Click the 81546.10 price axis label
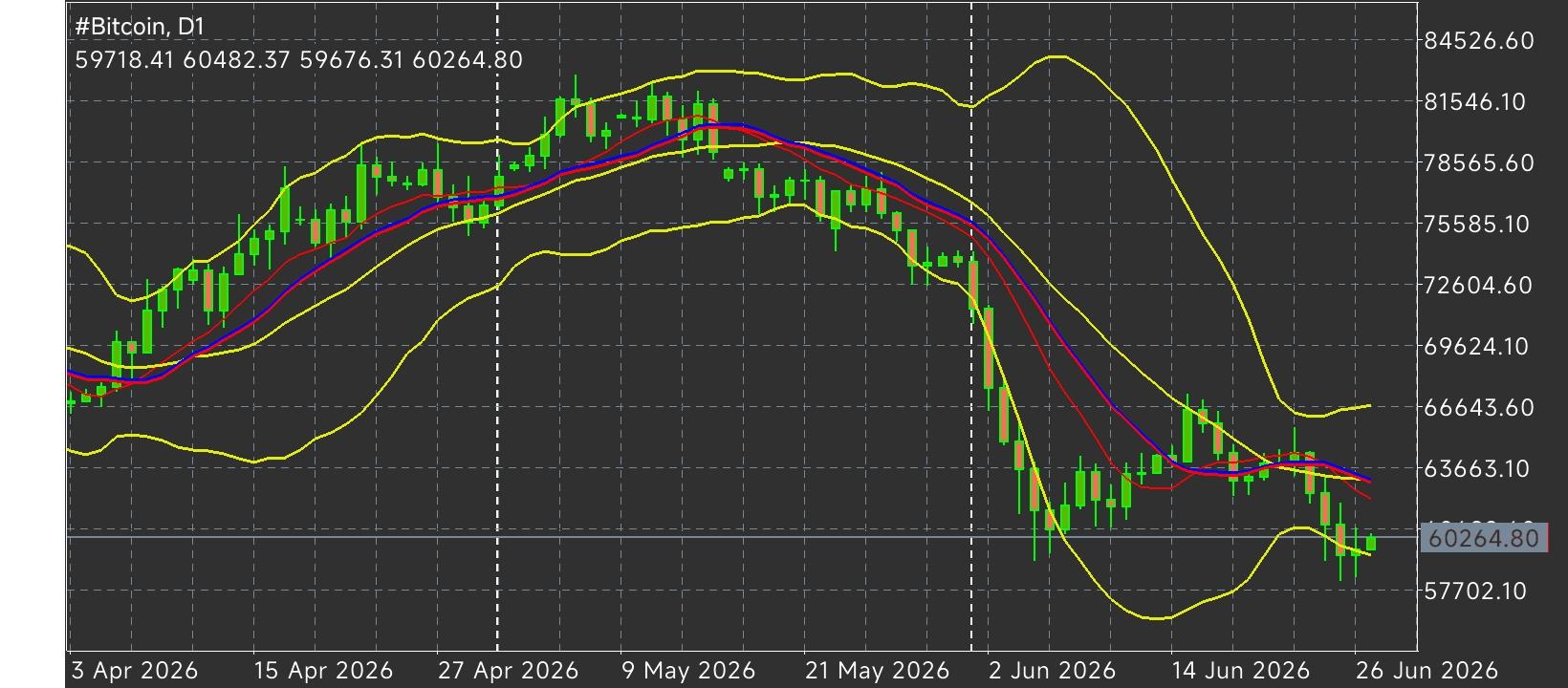The width and height of the screenshot is (1568, 688). [1475, 102]
